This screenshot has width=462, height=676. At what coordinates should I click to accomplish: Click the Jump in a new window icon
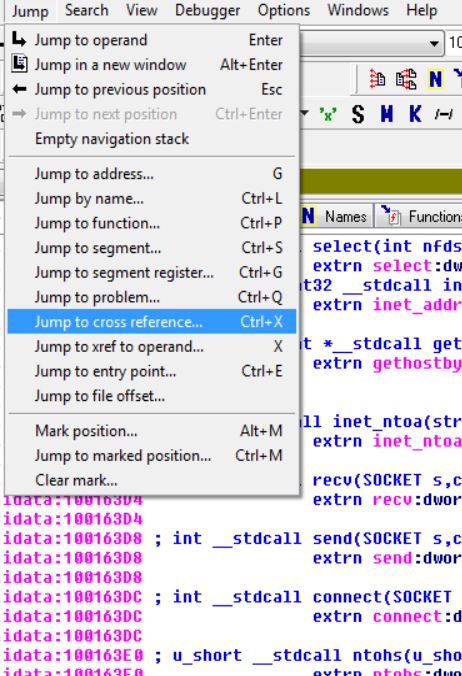[19, 64]
